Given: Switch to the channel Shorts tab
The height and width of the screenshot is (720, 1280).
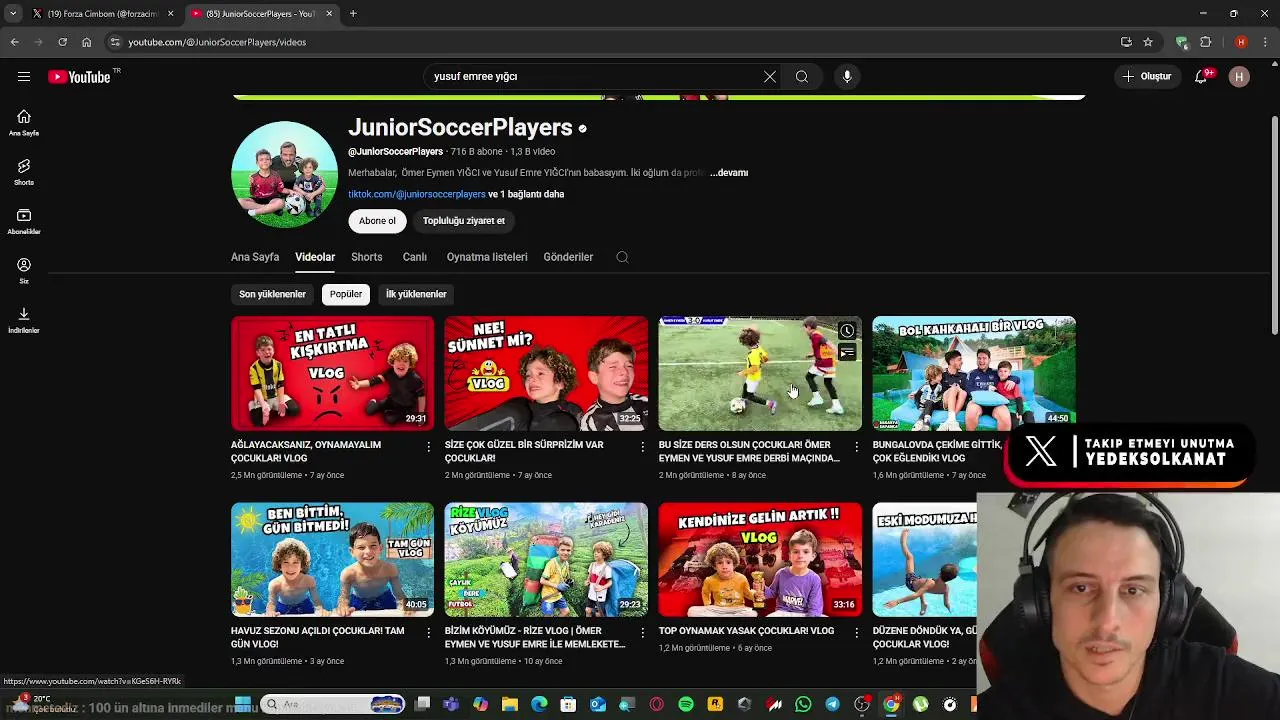Looking at the screenshot, I should (x=367, y=257).
